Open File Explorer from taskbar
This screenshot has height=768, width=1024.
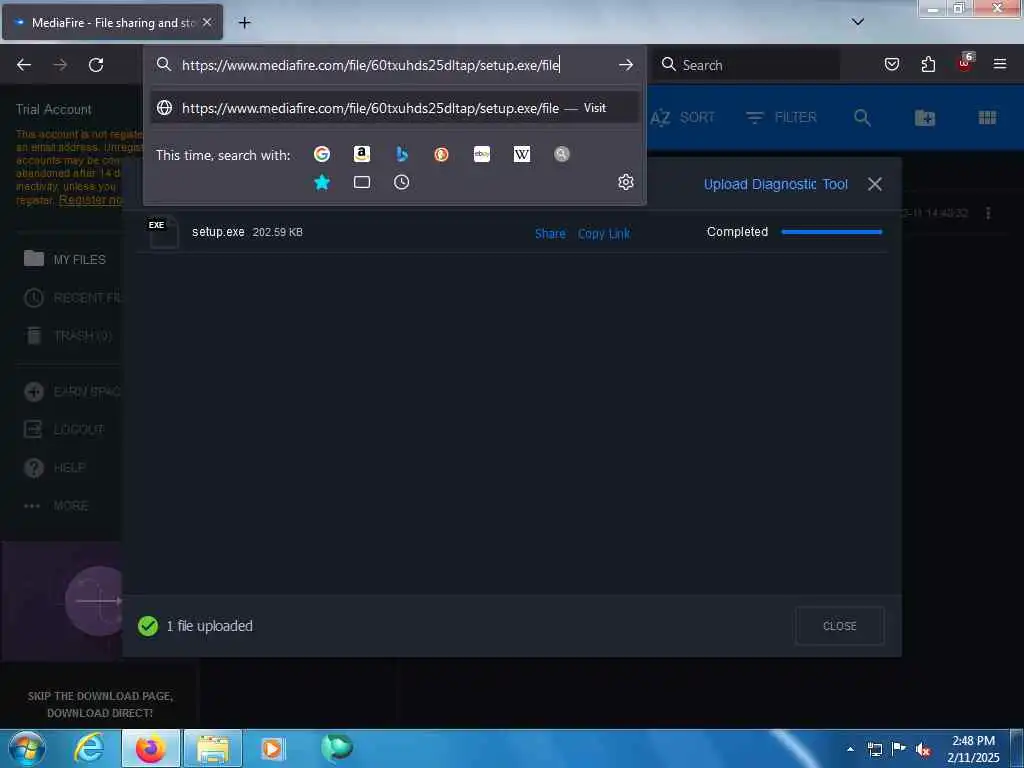pyautogui.click(x=213, y=748)
